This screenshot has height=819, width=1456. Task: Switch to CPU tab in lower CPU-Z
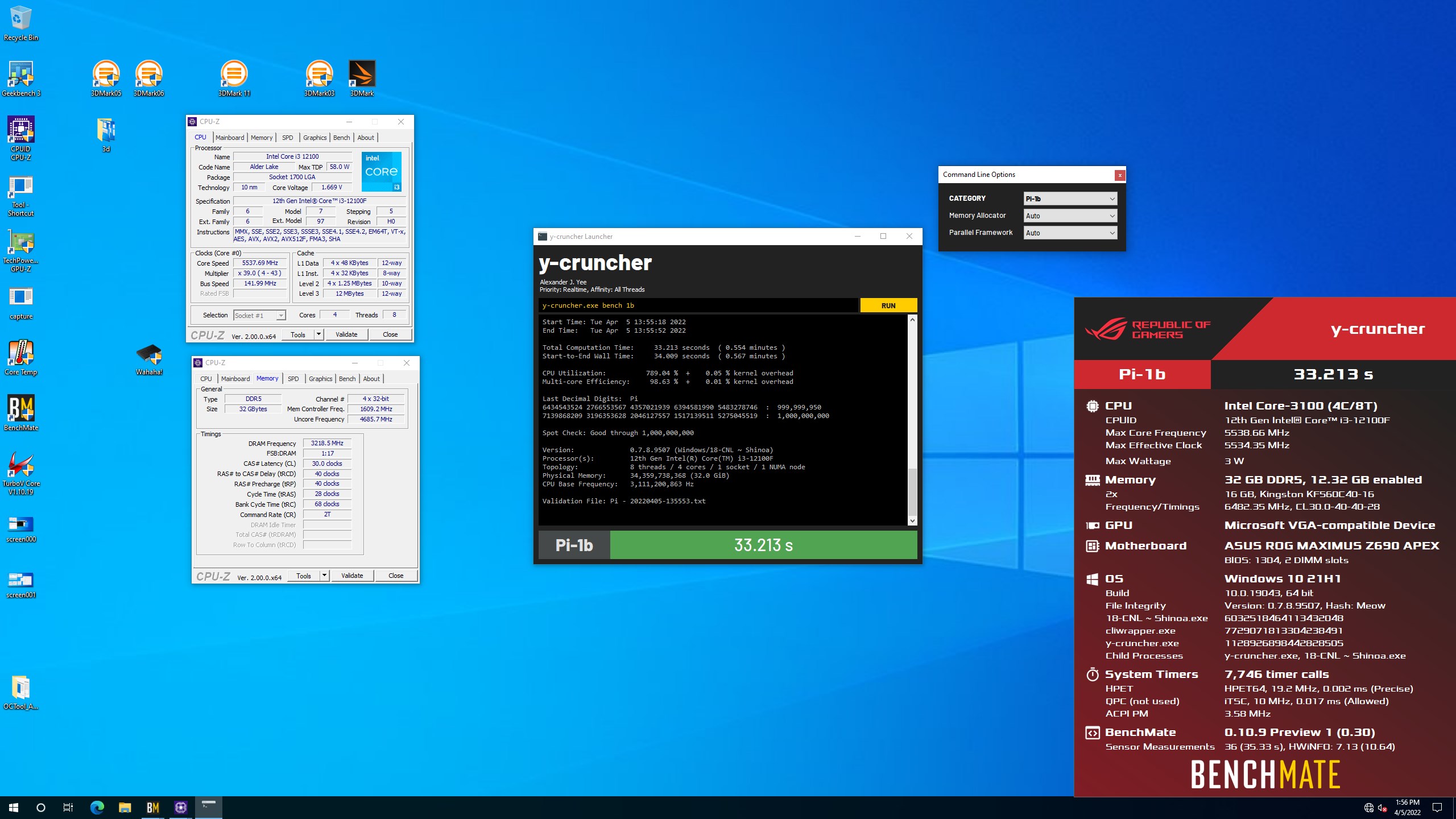point(206,379)
